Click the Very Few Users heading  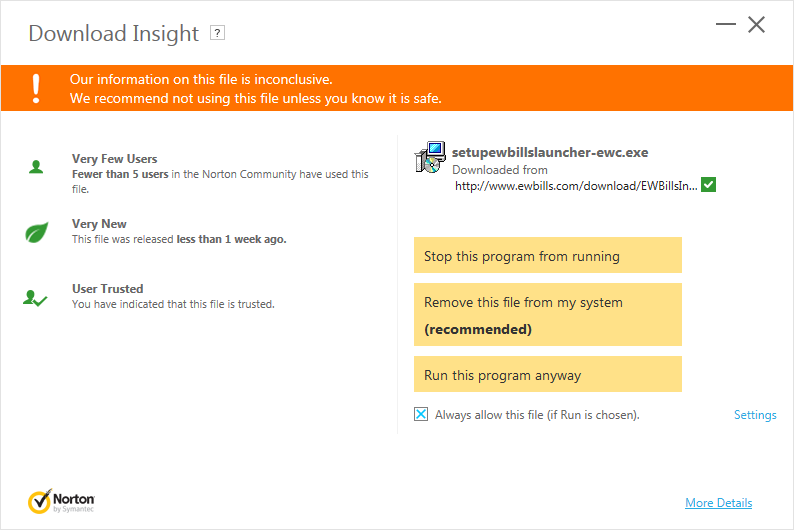tap(114, 159)
